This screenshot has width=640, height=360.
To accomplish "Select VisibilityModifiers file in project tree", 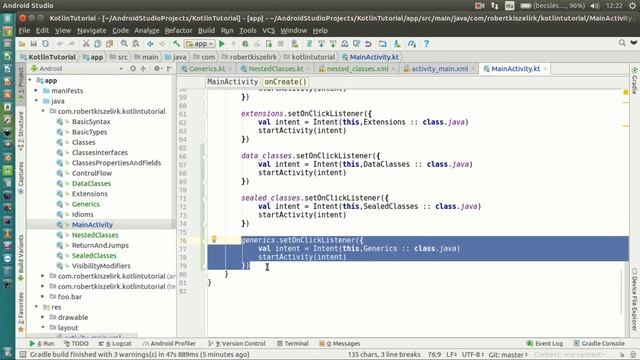I will [101, 266].
